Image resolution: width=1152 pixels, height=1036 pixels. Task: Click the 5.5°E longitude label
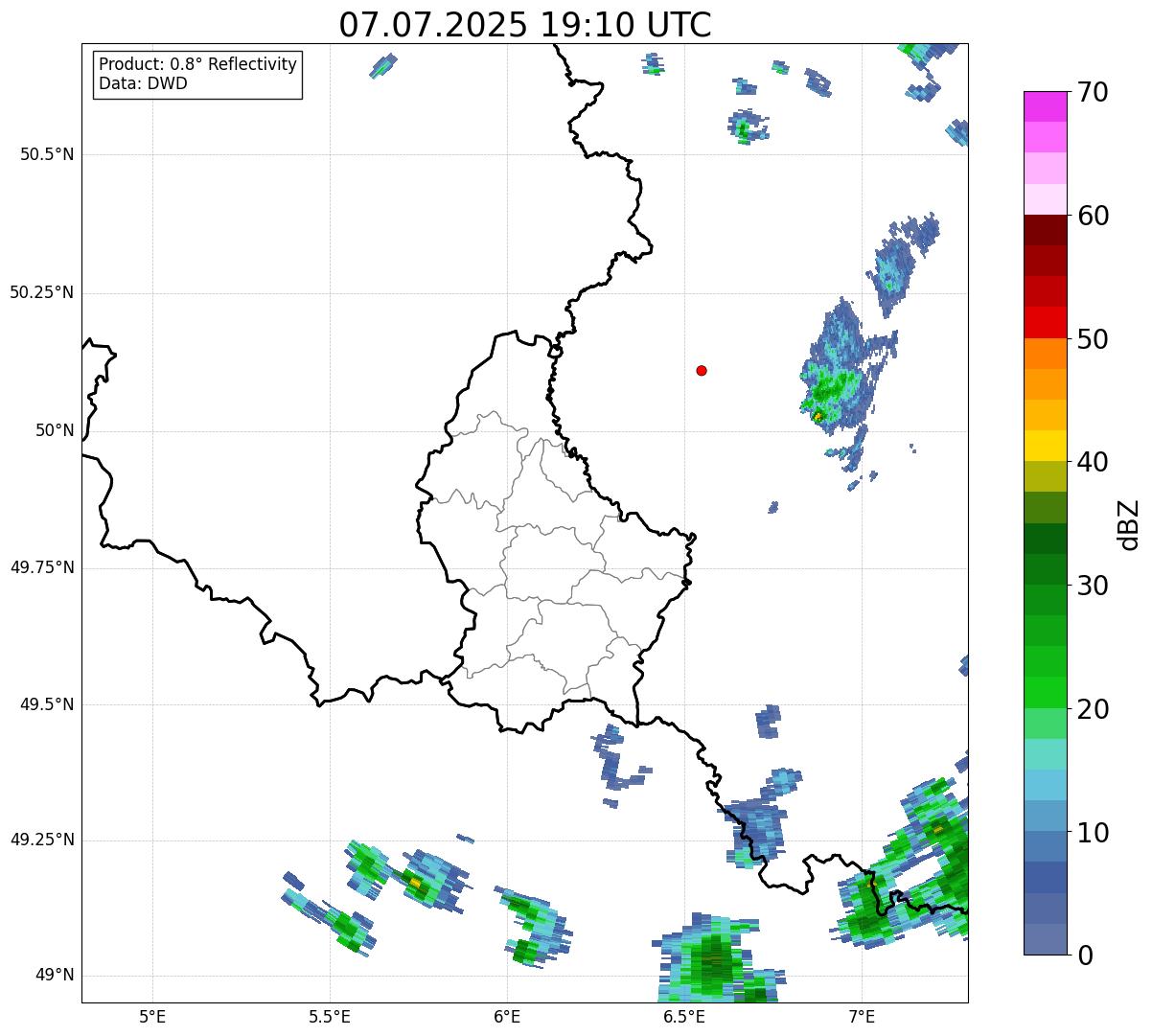click(330, 1016)
